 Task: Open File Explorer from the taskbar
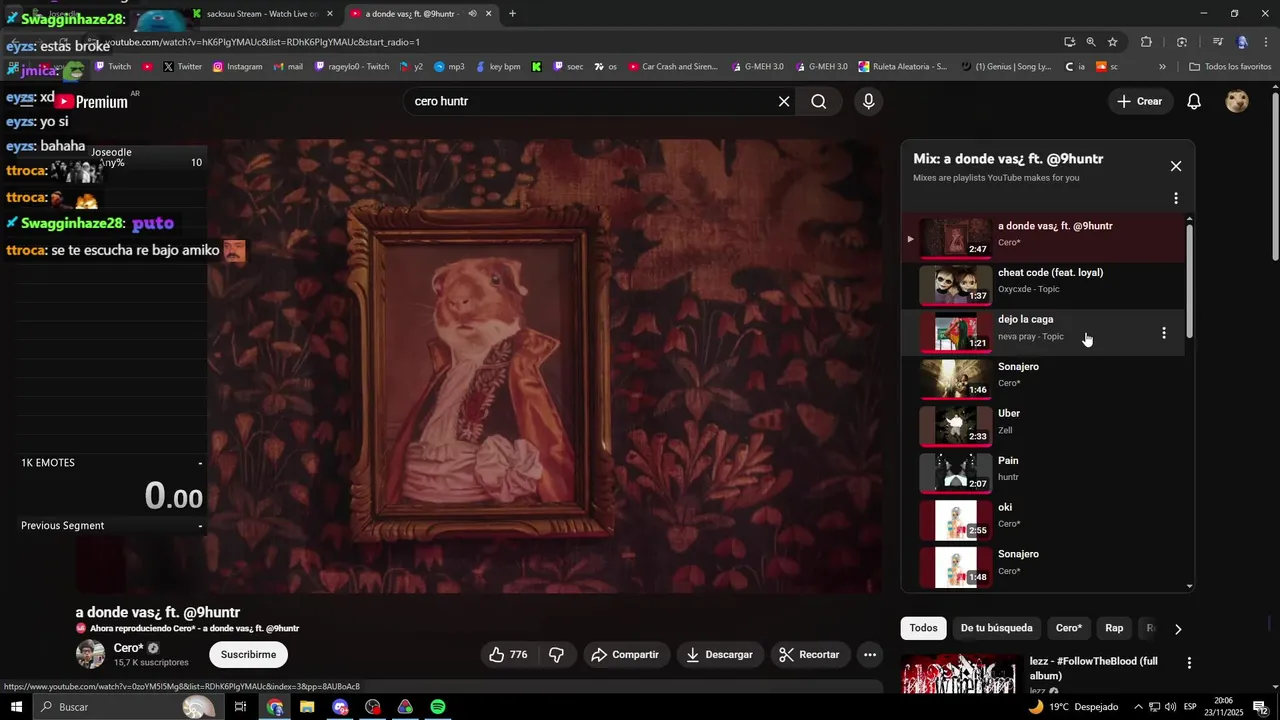307,707
